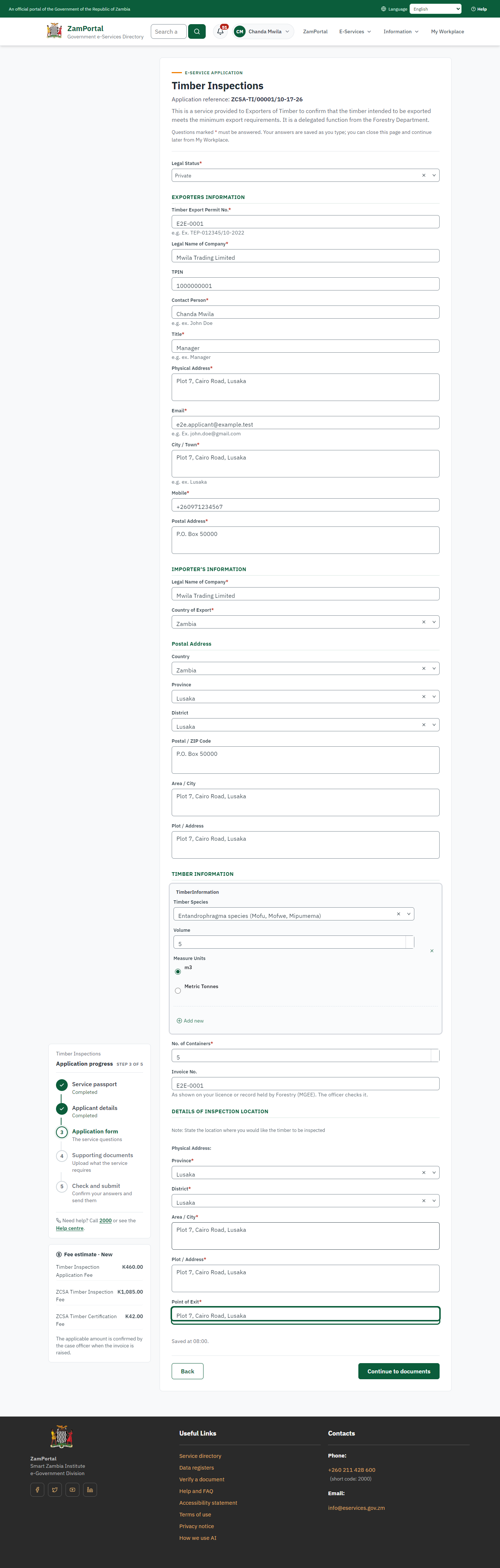Open the footer YouTube icon
Viewport: 500px width, 1568px height.
72,1489
